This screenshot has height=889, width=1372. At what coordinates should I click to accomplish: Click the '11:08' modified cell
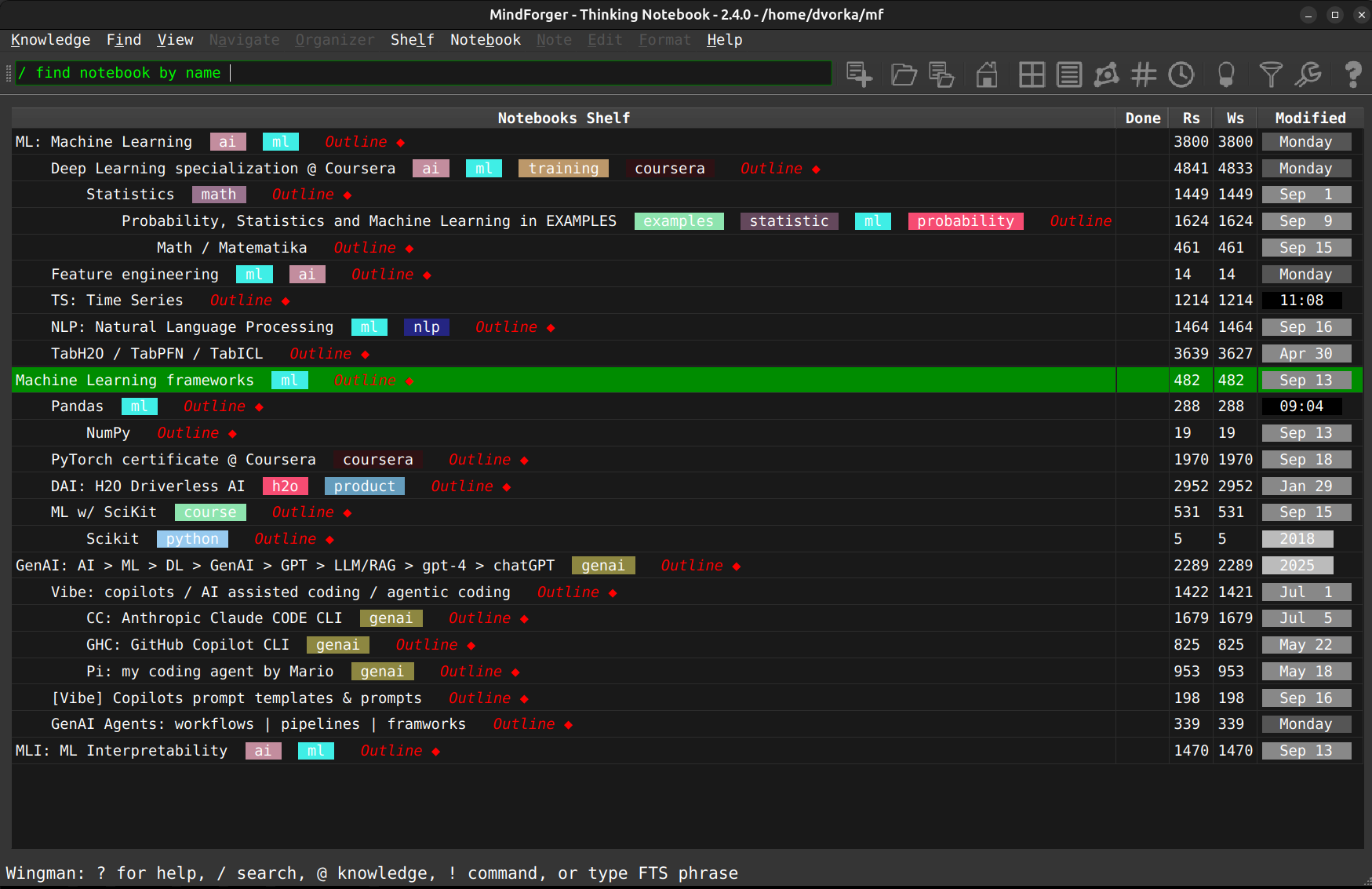pyautogui.click(x=1301, y=301)
